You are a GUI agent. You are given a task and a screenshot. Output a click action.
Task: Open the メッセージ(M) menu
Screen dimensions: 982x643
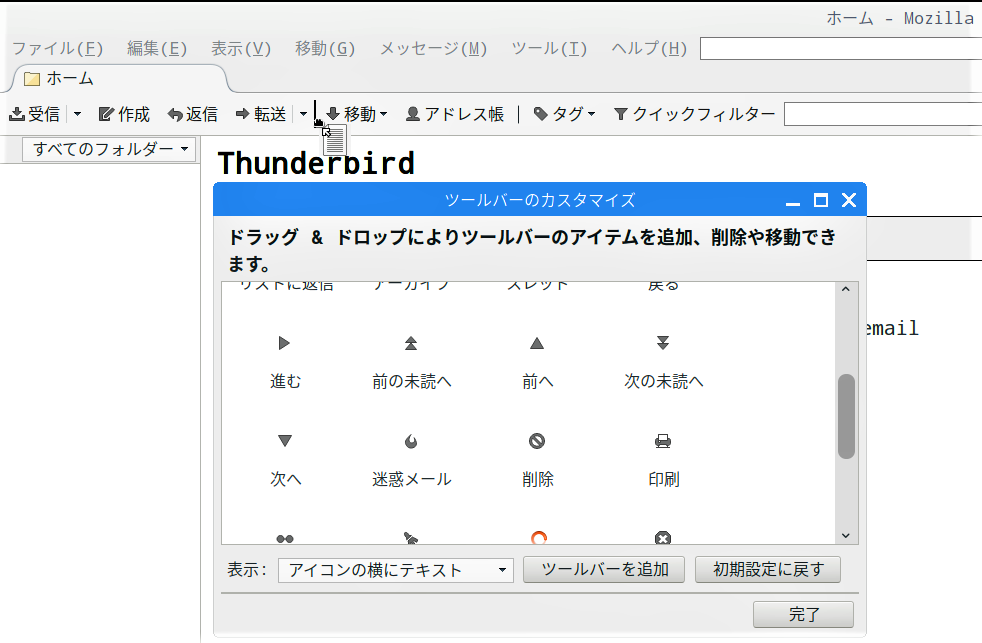click(433, 48)
